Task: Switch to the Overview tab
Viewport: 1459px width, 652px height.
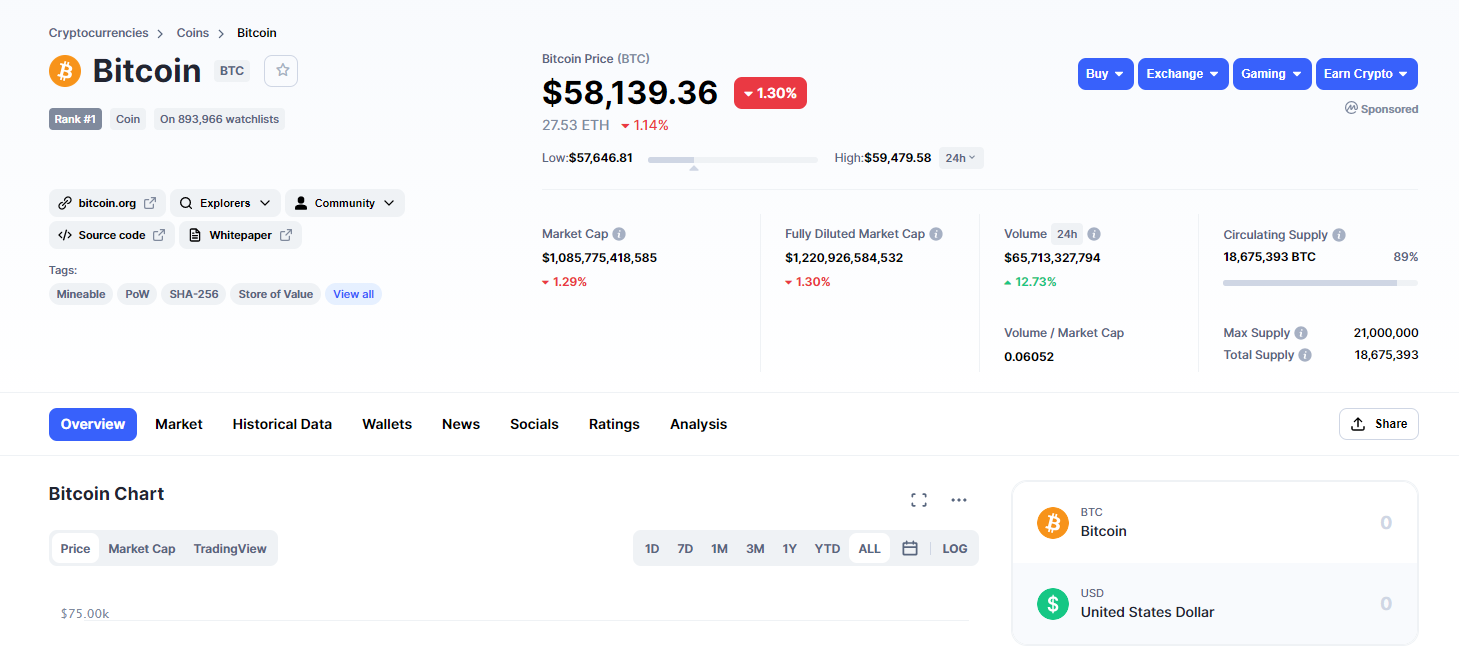Action: [93, 424]
